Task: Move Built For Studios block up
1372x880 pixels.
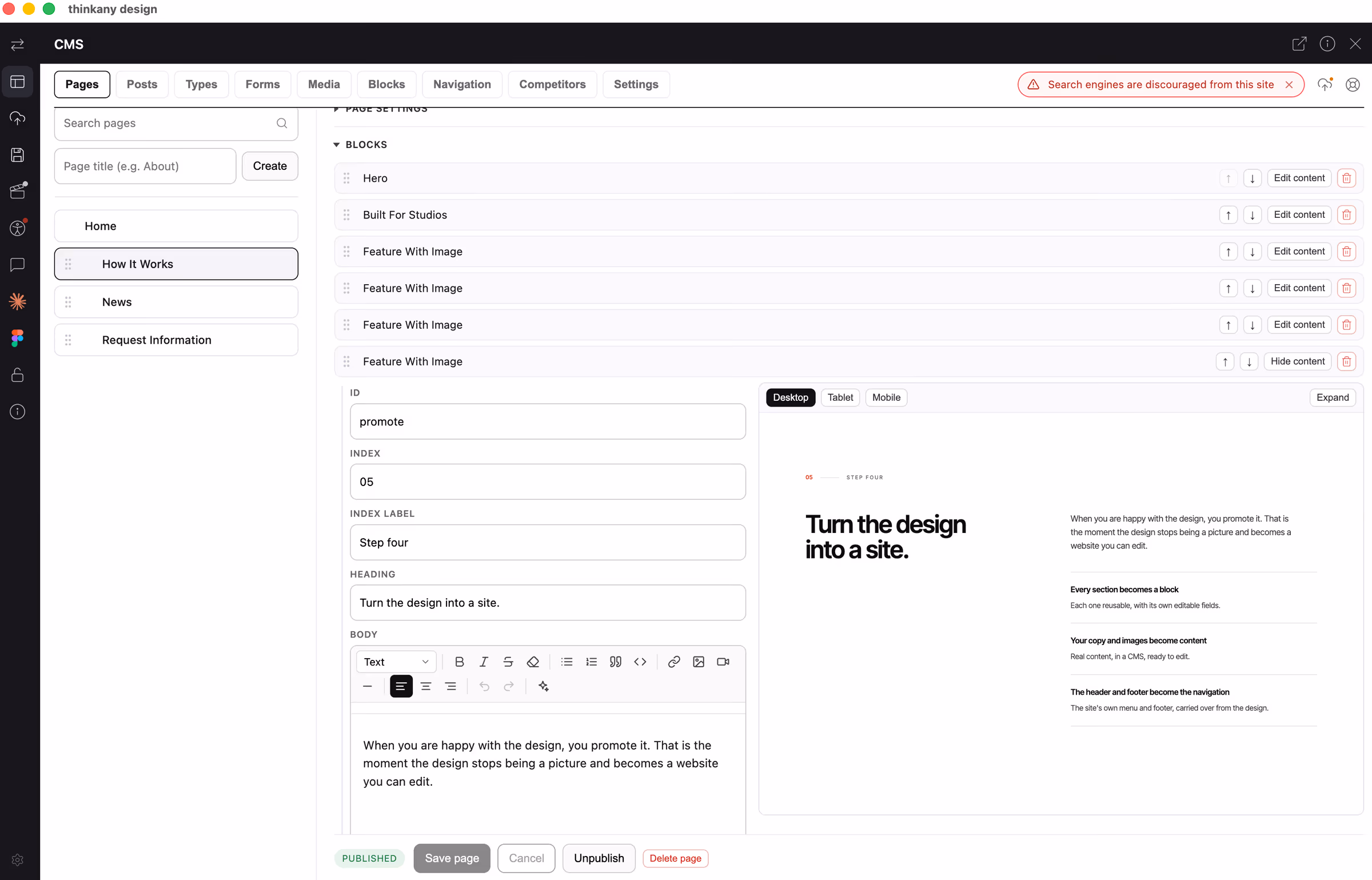Action: point(1228,215)
